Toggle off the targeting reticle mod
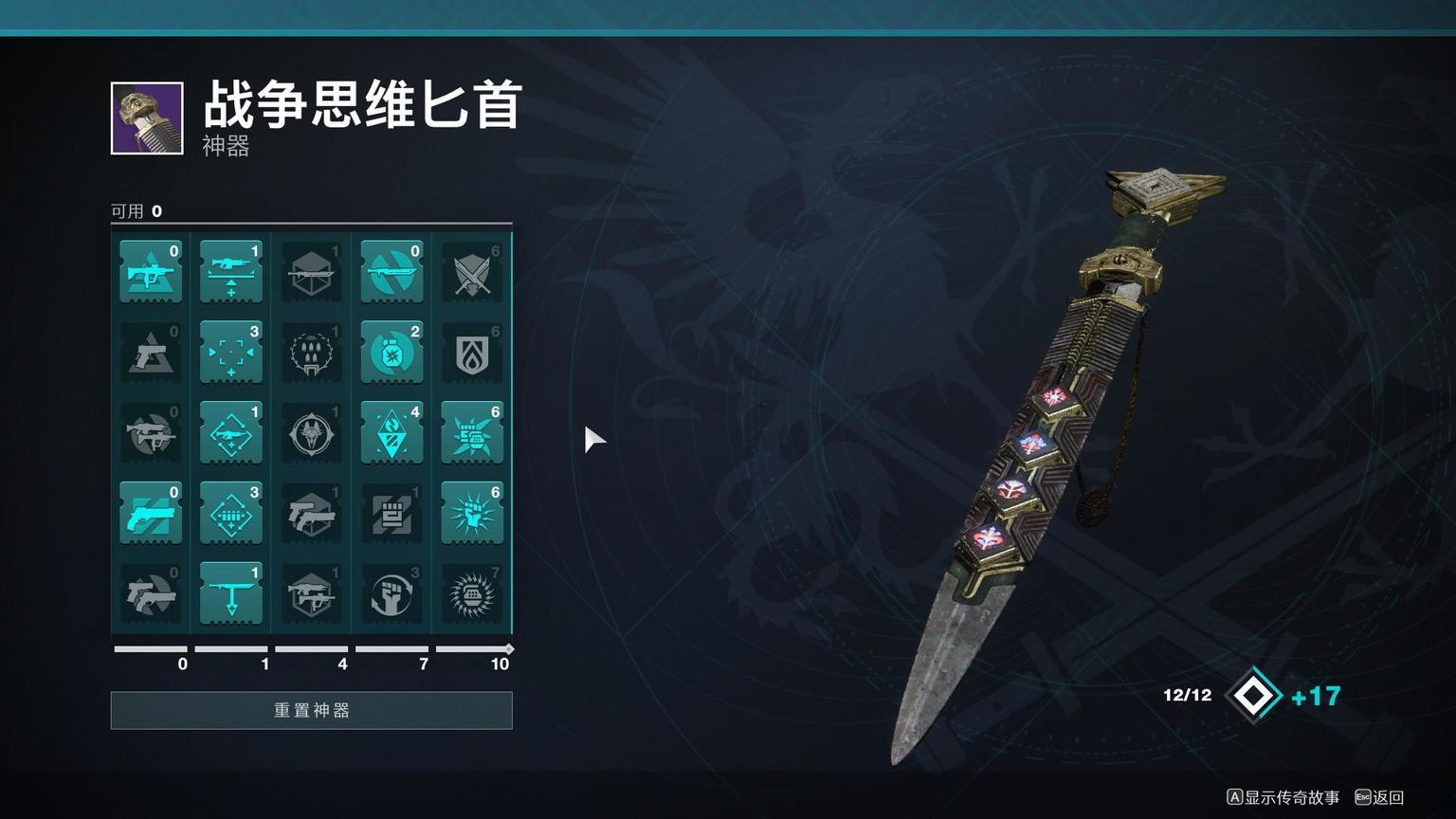Image resolution: width=1456 pixels, height=819 pixels. coord(231,353)
